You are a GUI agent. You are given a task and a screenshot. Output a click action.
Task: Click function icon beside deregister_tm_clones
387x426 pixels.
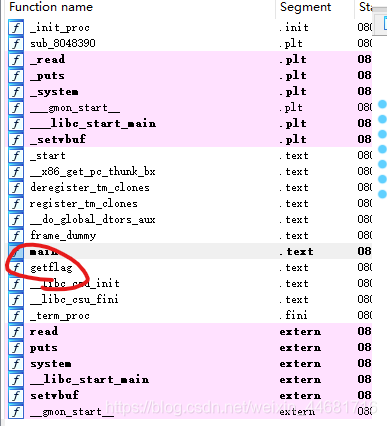pos(16,187)
